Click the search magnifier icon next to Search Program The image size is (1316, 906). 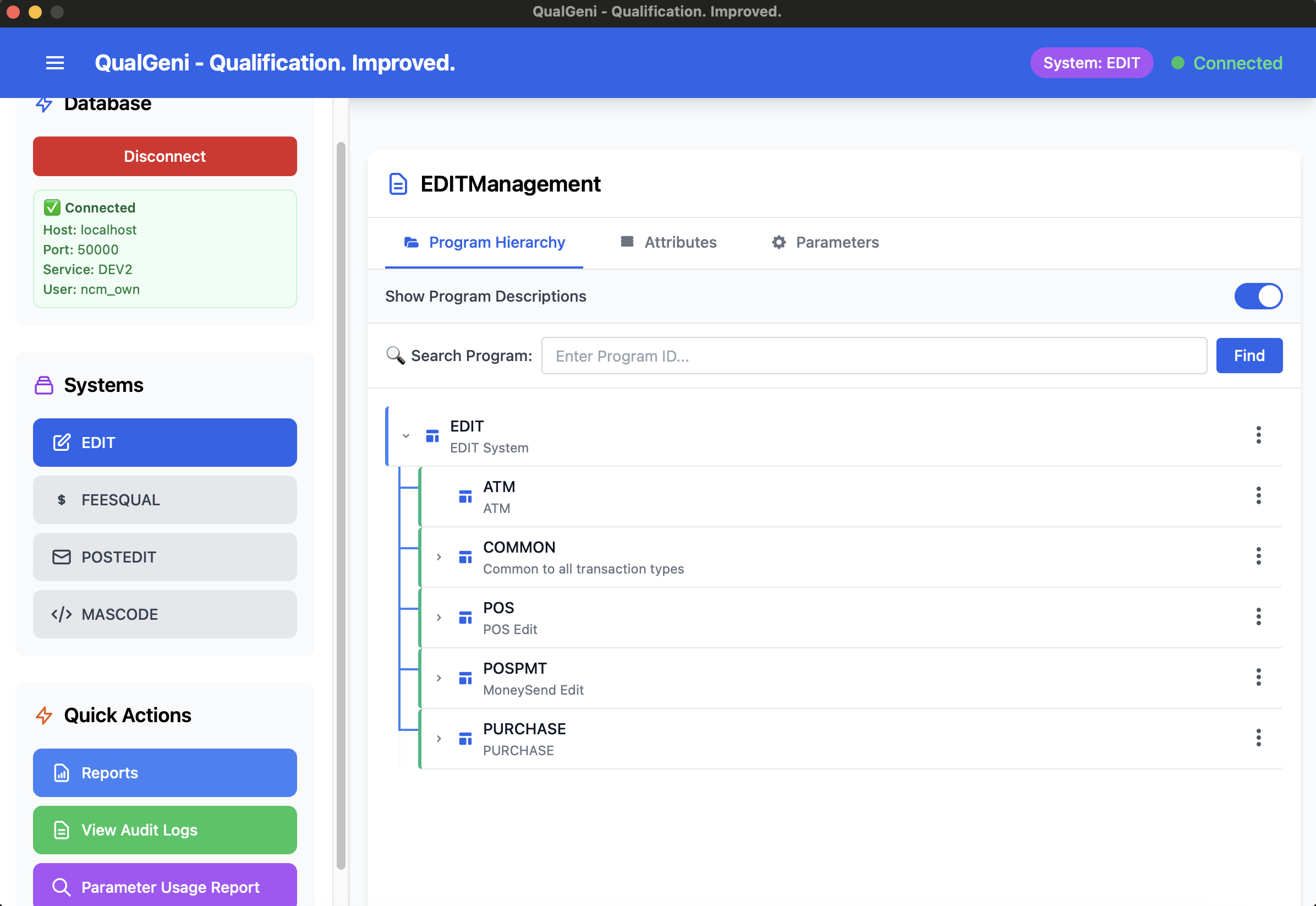tap(395, 356)
